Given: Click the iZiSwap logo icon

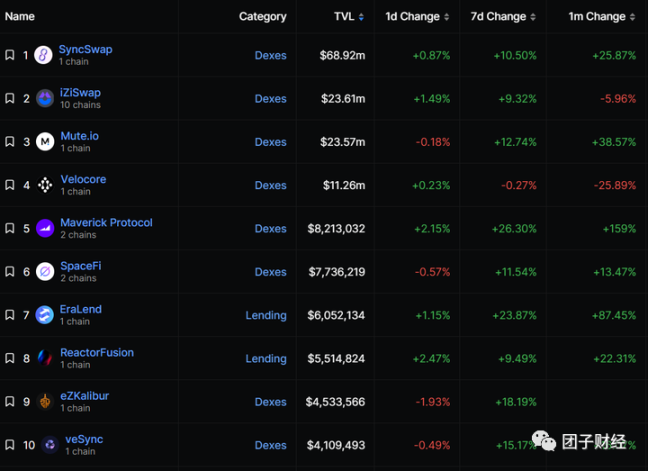Looking at the screenshot, I should pos(45,98).
